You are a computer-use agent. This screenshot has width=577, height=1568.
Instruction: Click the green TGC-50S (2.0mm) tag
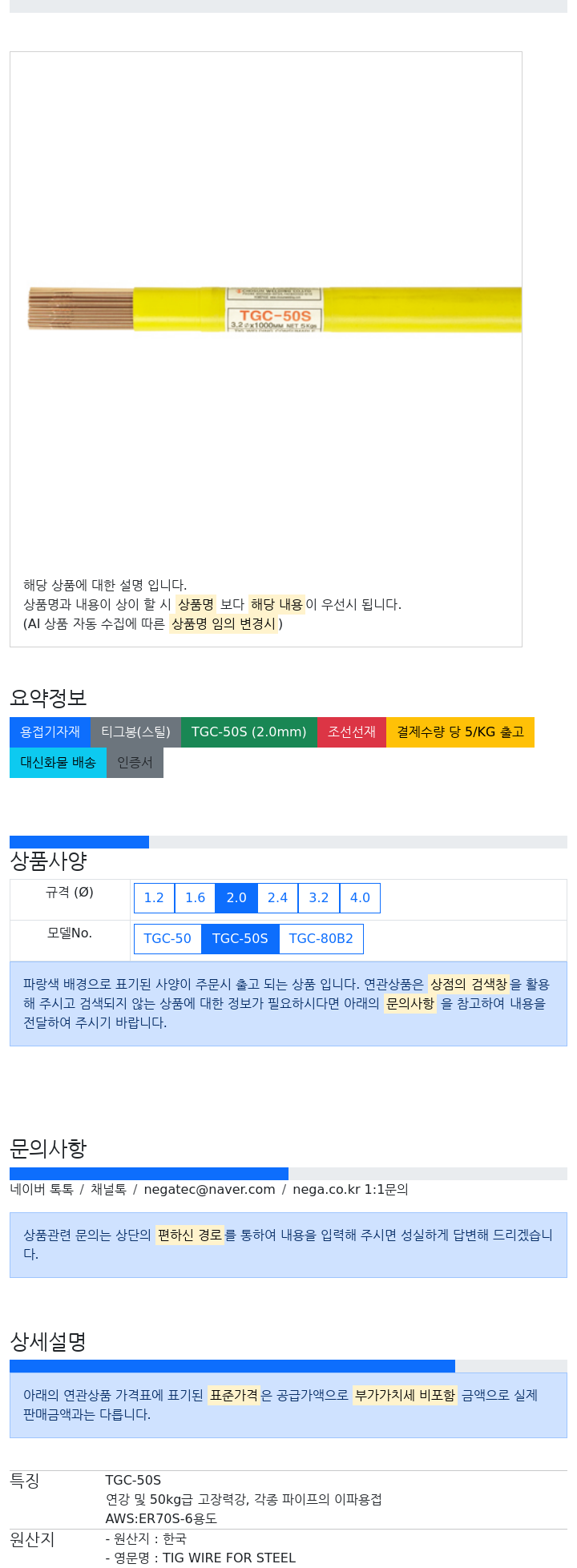(248, 732)
